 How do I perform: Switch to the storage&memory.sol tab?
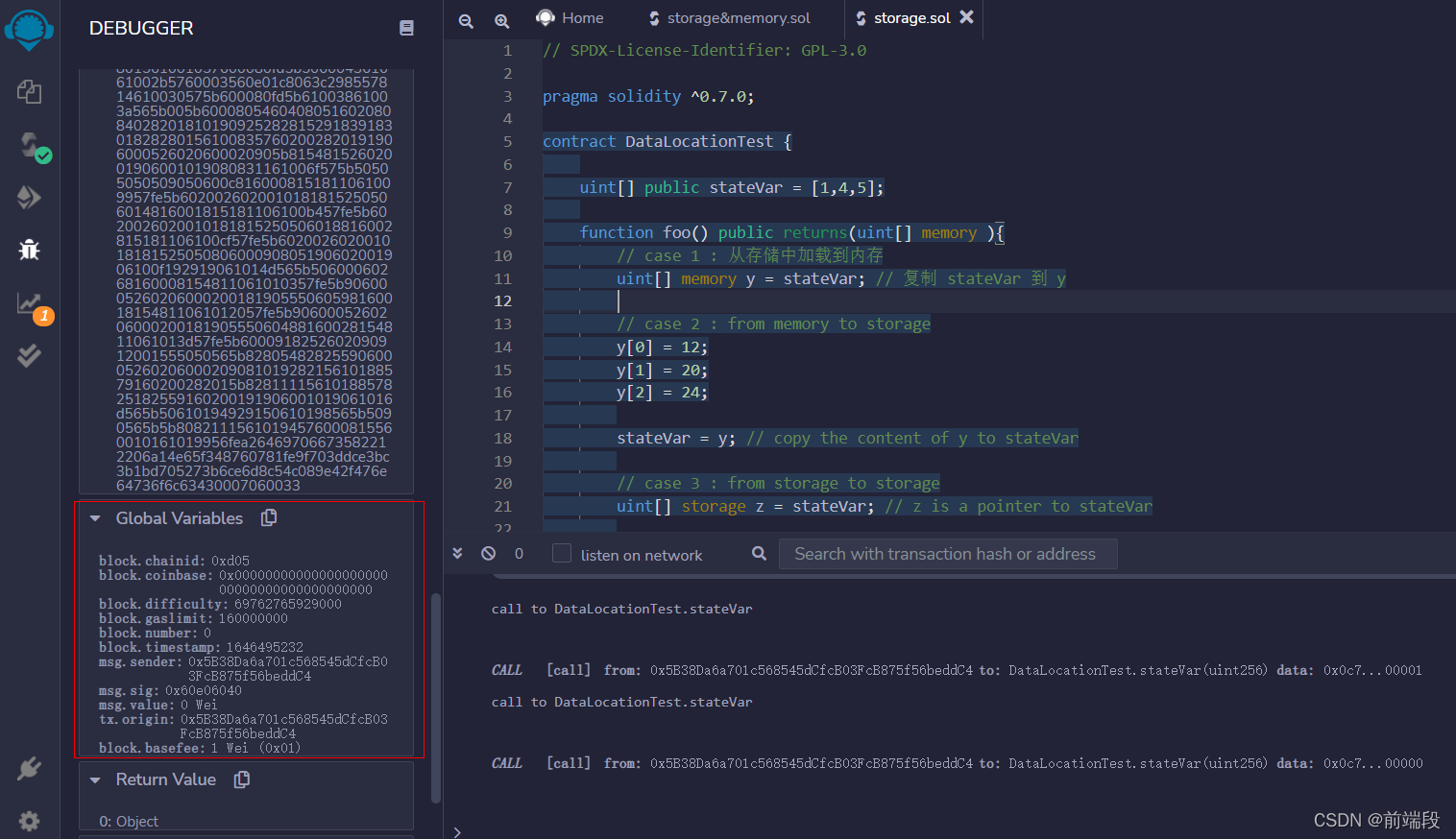click(x=729, y=18)
